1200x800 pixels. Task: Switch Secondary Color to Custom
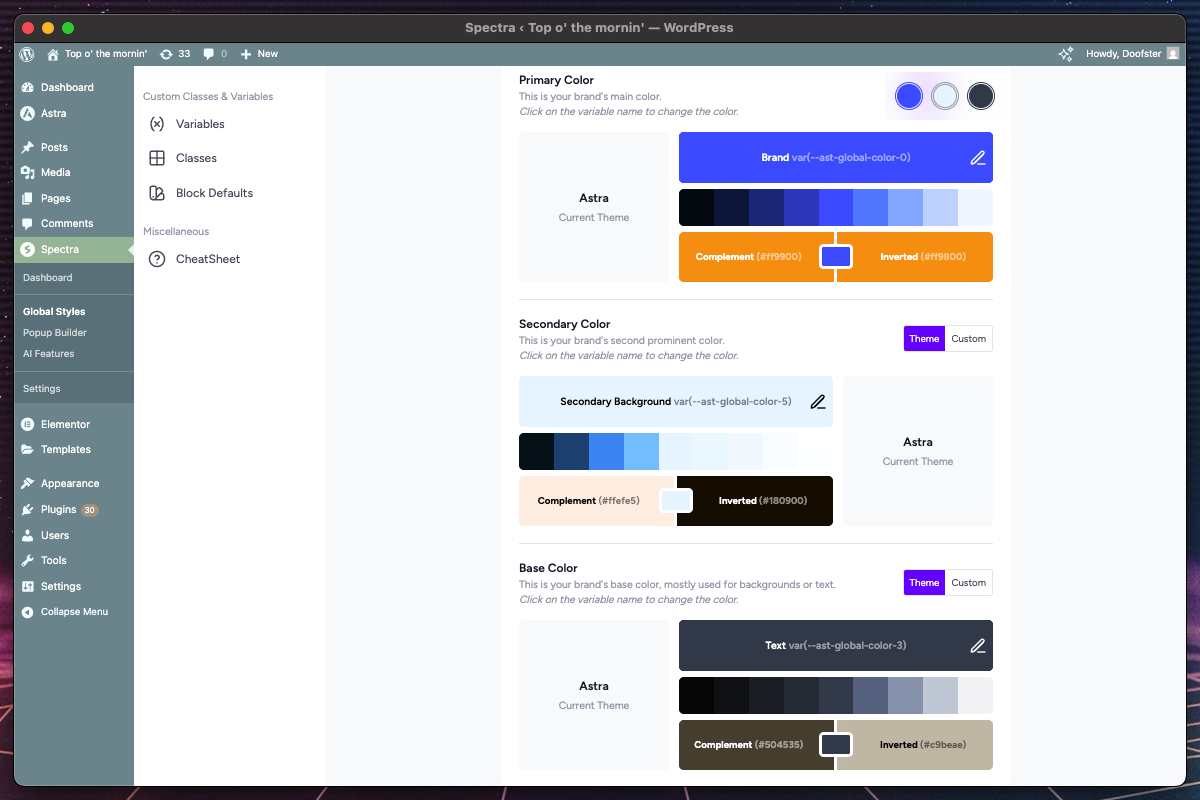(968, 339)
